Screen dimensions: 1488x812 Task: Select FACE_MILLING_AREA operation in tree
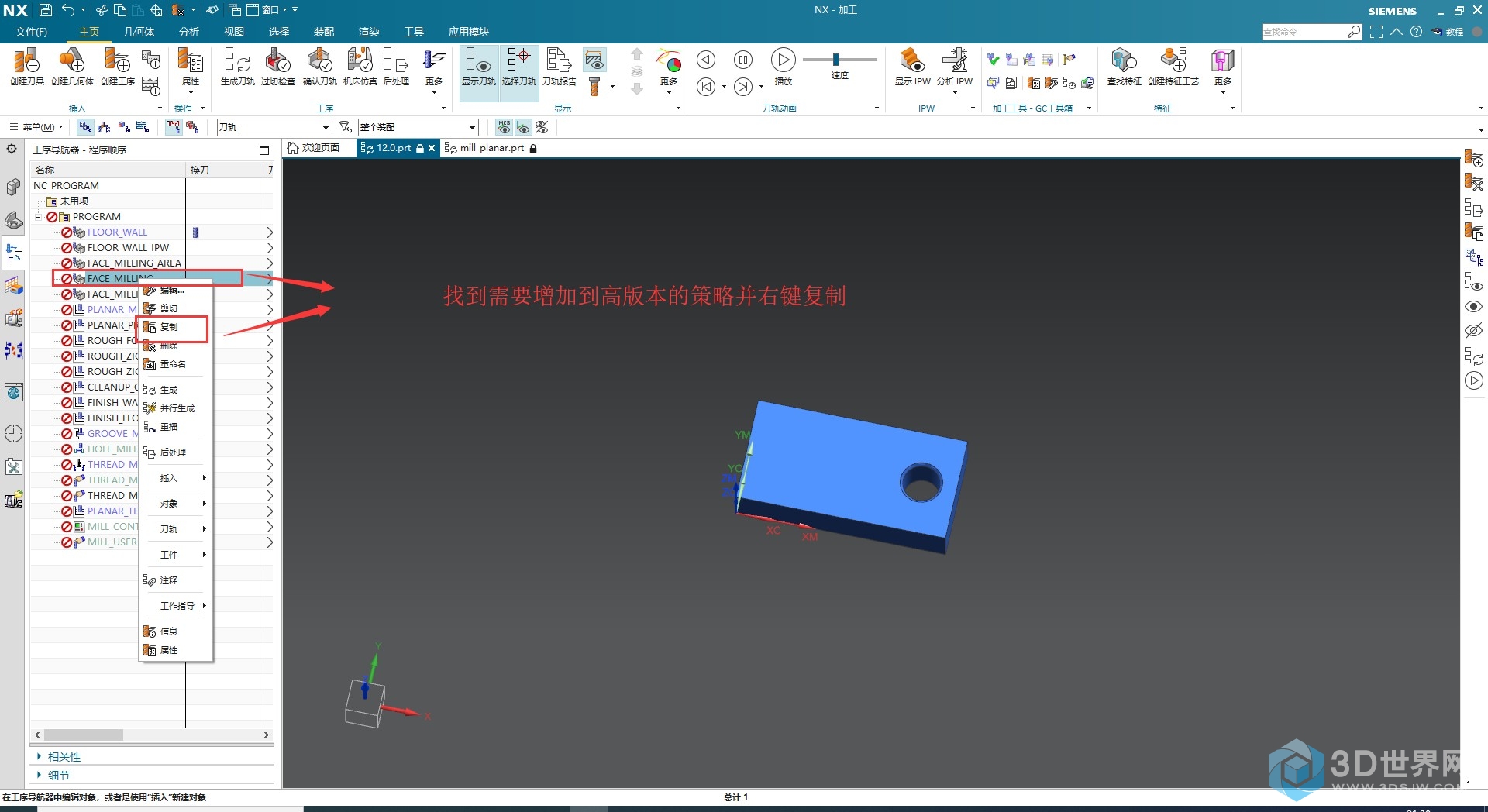click(134, 263)
